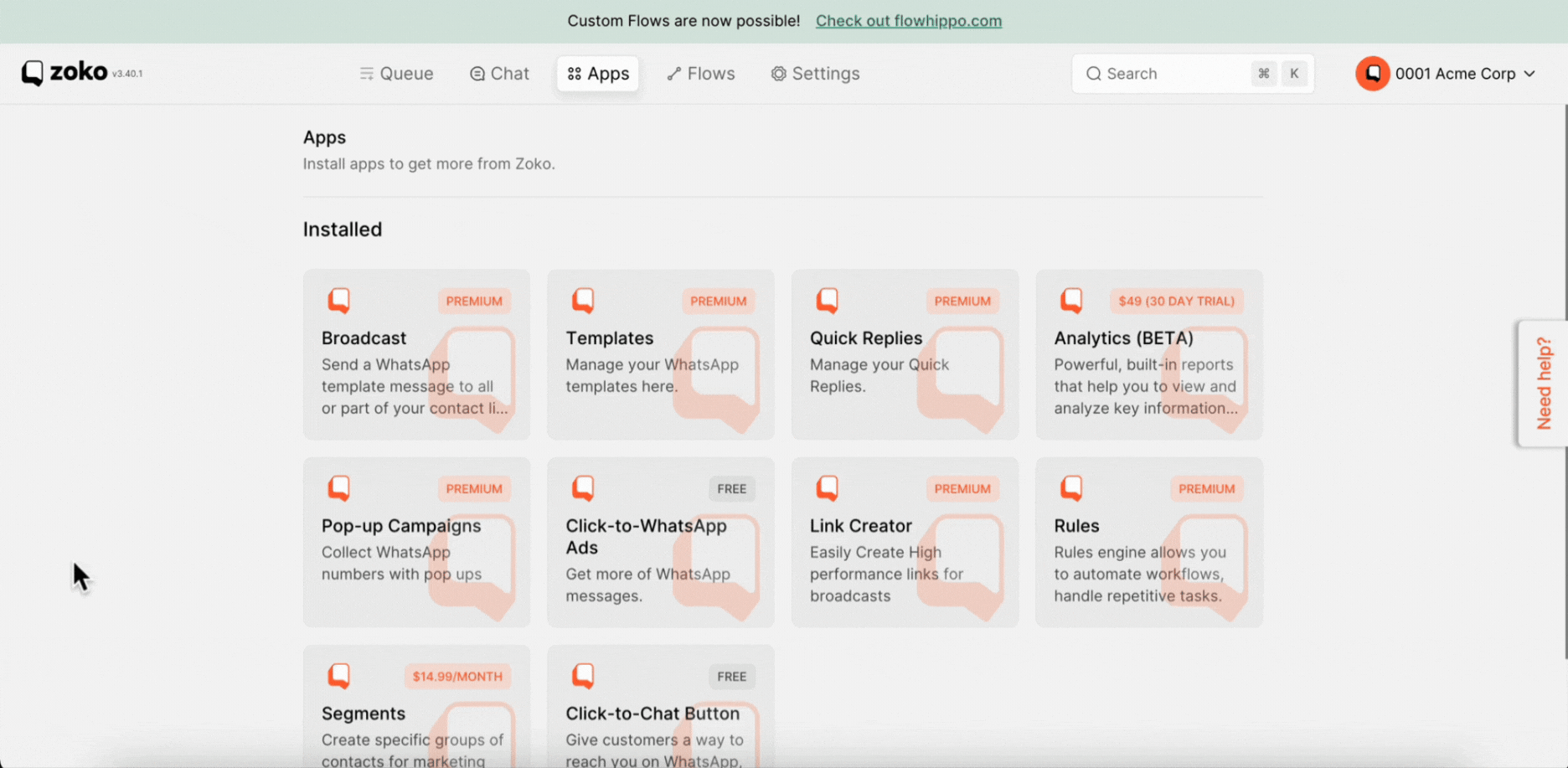
Task: Click the FREE badge on Click-to-Chat Button
Action: pos(731,676)
